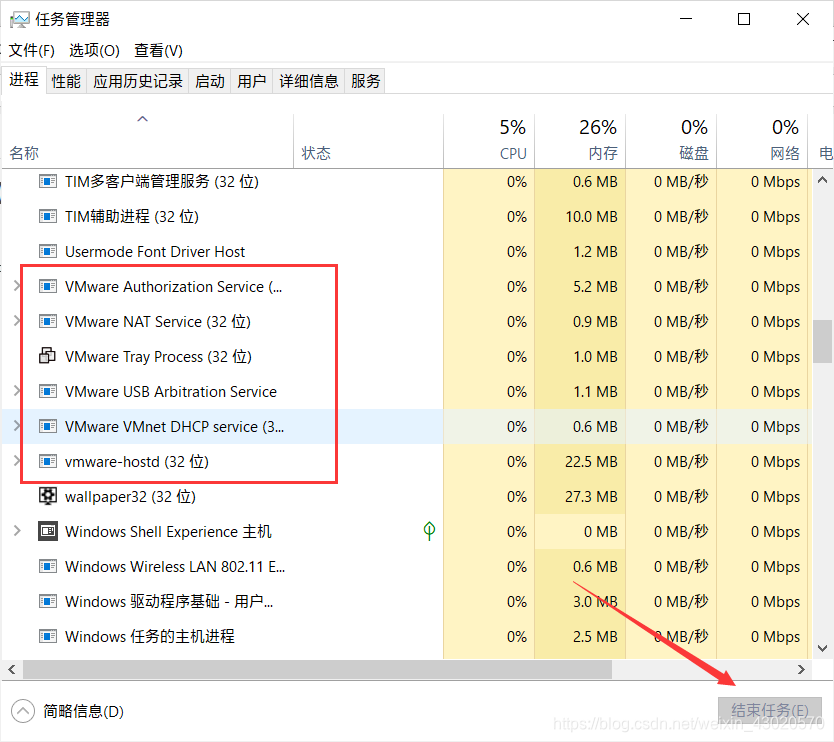Image resolution: width=834 pixels, height=742 pixels.
Task: Click 简略信息(D) to show fewer details
Action: tap(84, 711)
